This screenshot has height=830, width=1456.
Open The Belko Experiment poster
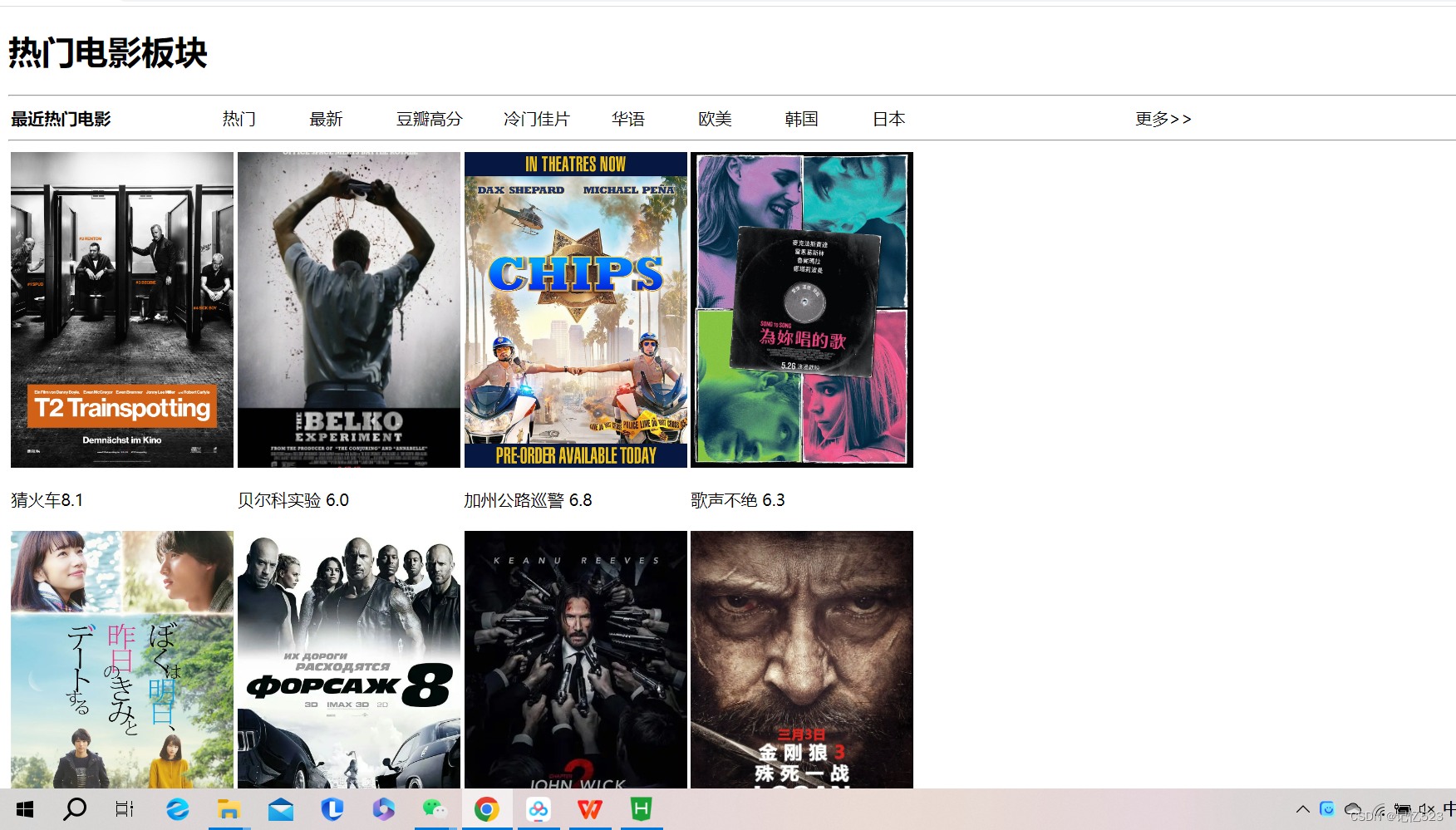click(349, 310)
